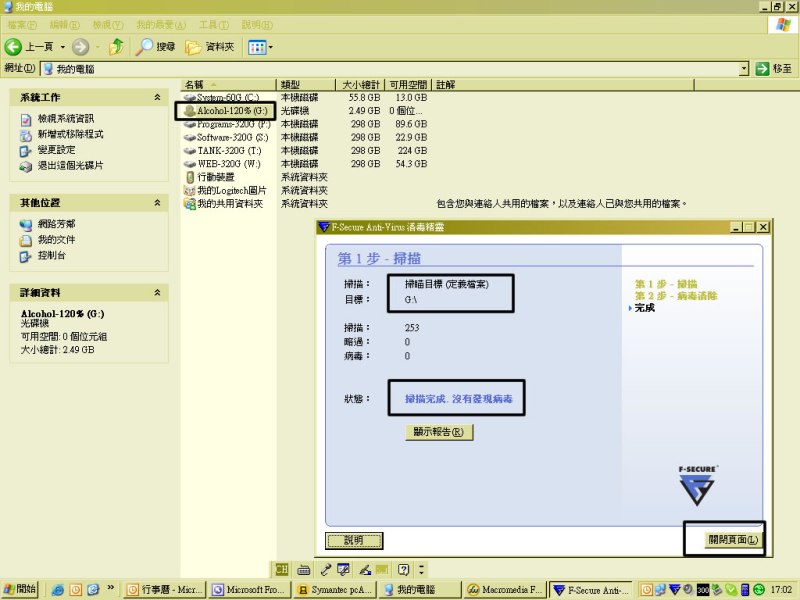The height and width of the screenshot is (600, 800).
Task: Click 檢視系統資訊 link
Action: [x=66, y=118]
